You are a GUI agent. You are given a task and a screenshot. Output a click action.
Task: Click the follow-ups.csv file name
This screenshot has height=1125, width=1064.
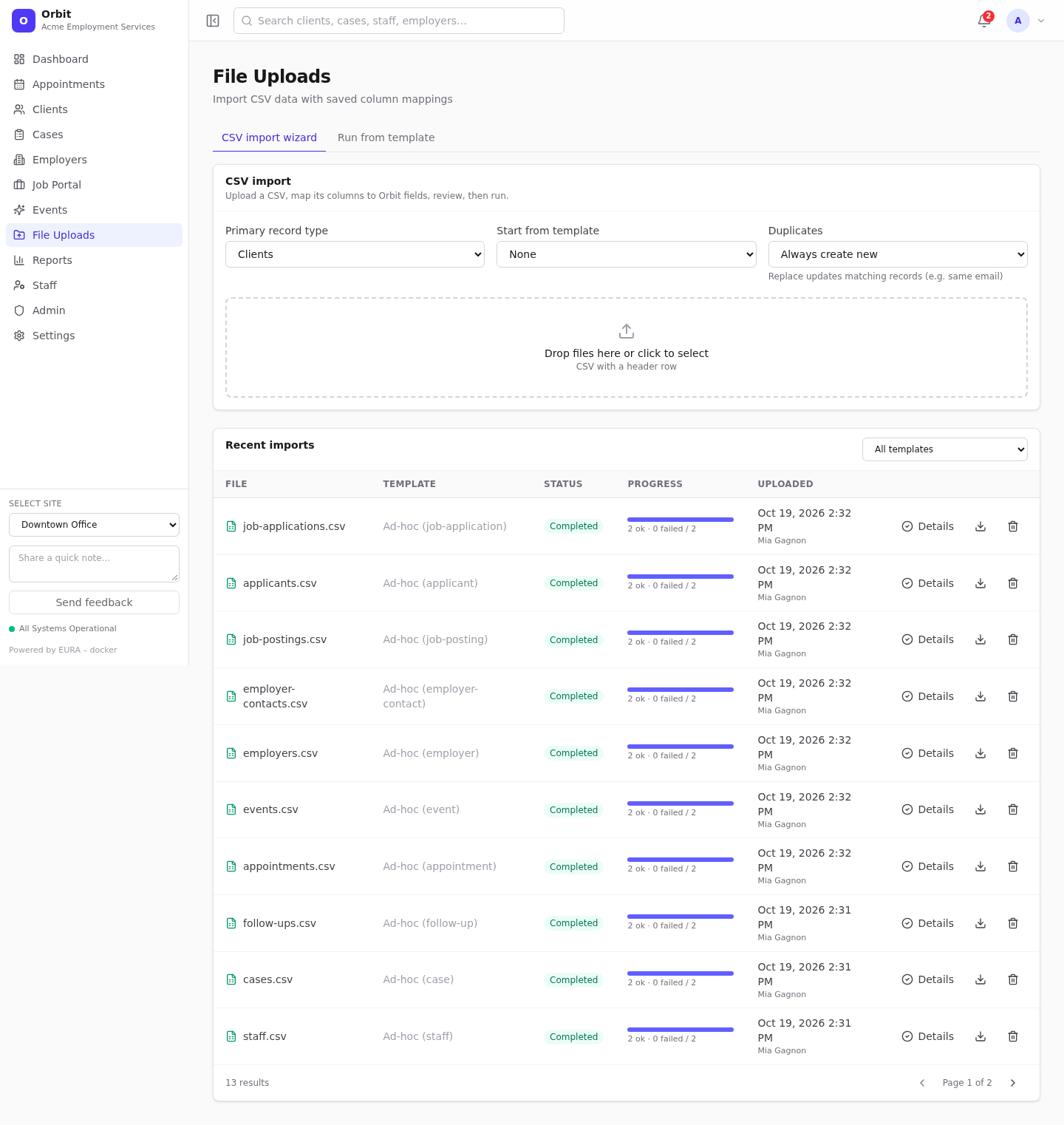[x=279, y=923]
